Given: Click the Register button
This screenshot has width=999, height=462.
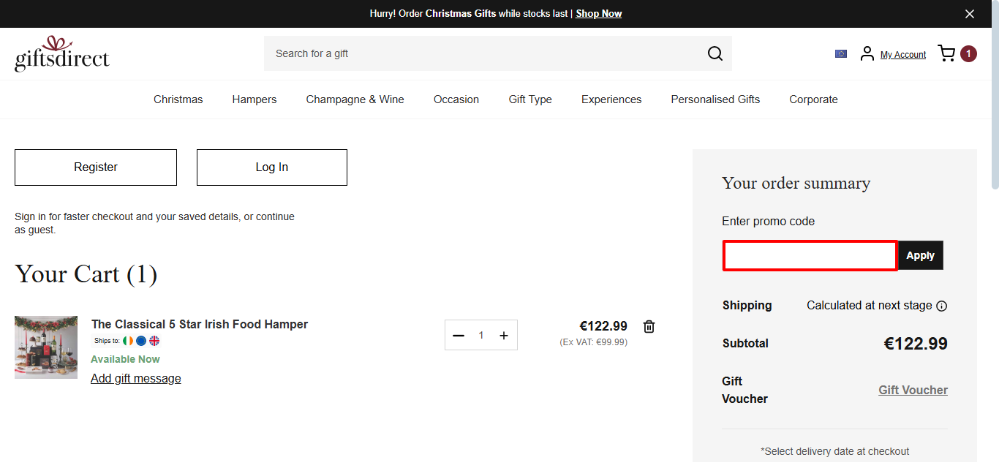Looking at the screenshot, I should pos(96,168).
